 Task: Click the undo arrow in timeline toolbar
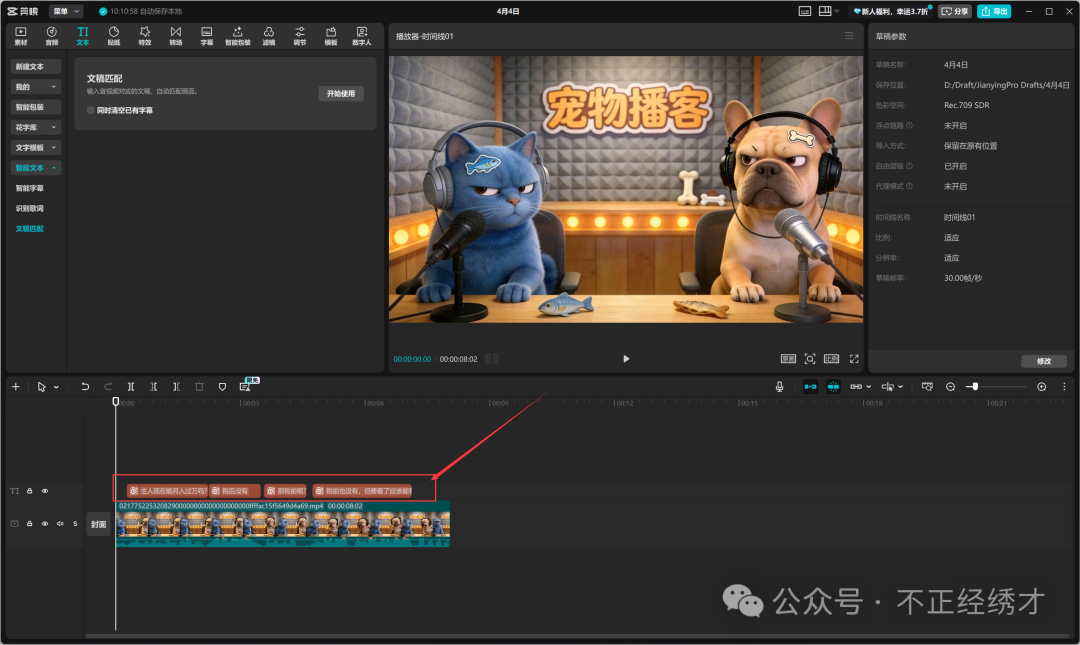[85, 386]
